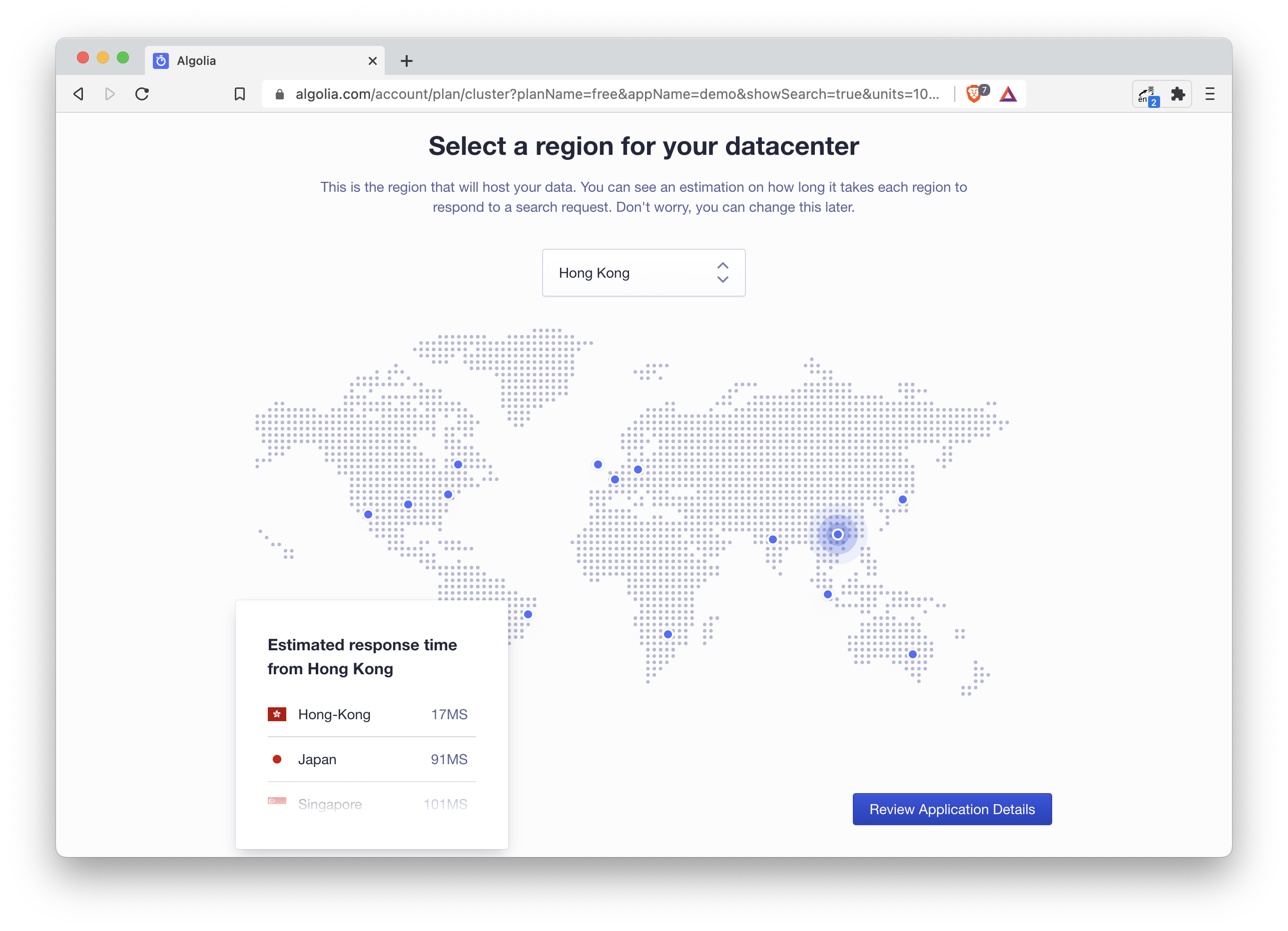
Task: Click the upward chevron on the region selector
Action: [x=722, y=266]
